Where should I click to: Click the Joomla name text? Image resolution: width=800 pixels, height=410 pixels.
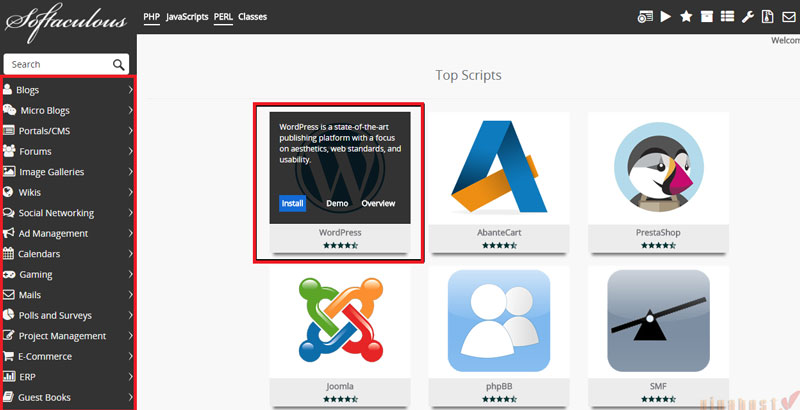pos(340,386)
